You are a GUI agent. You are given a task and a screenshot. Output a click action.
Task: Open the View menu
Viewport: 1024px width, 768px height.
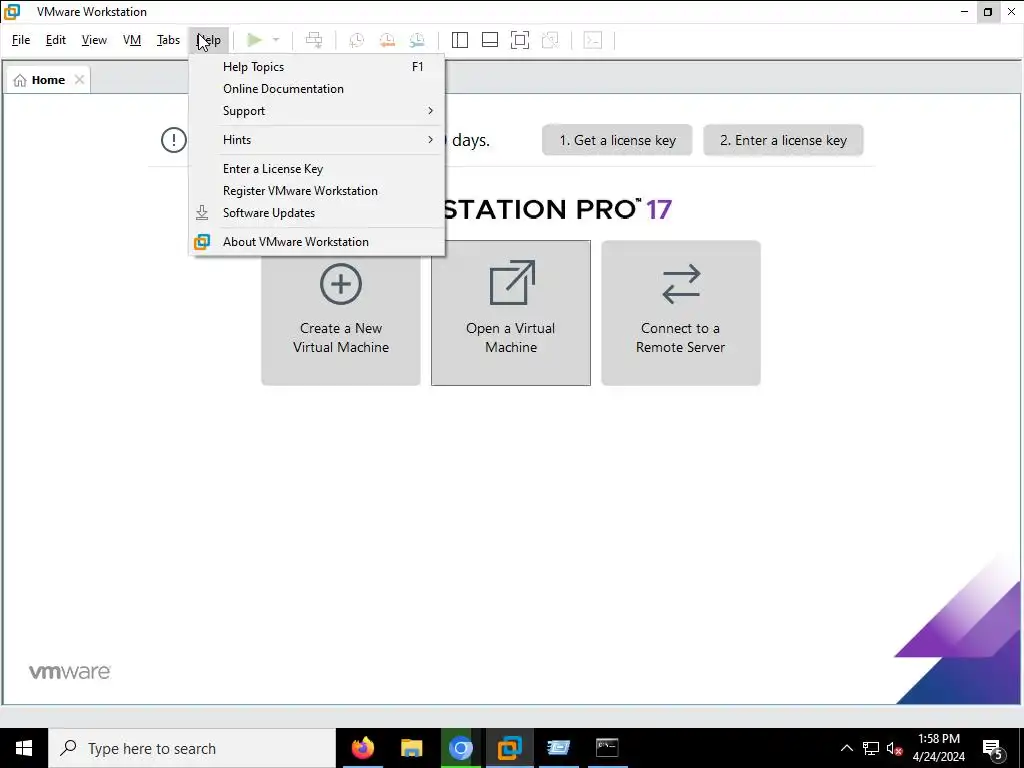pyautogui.click(x=94, y=40)
